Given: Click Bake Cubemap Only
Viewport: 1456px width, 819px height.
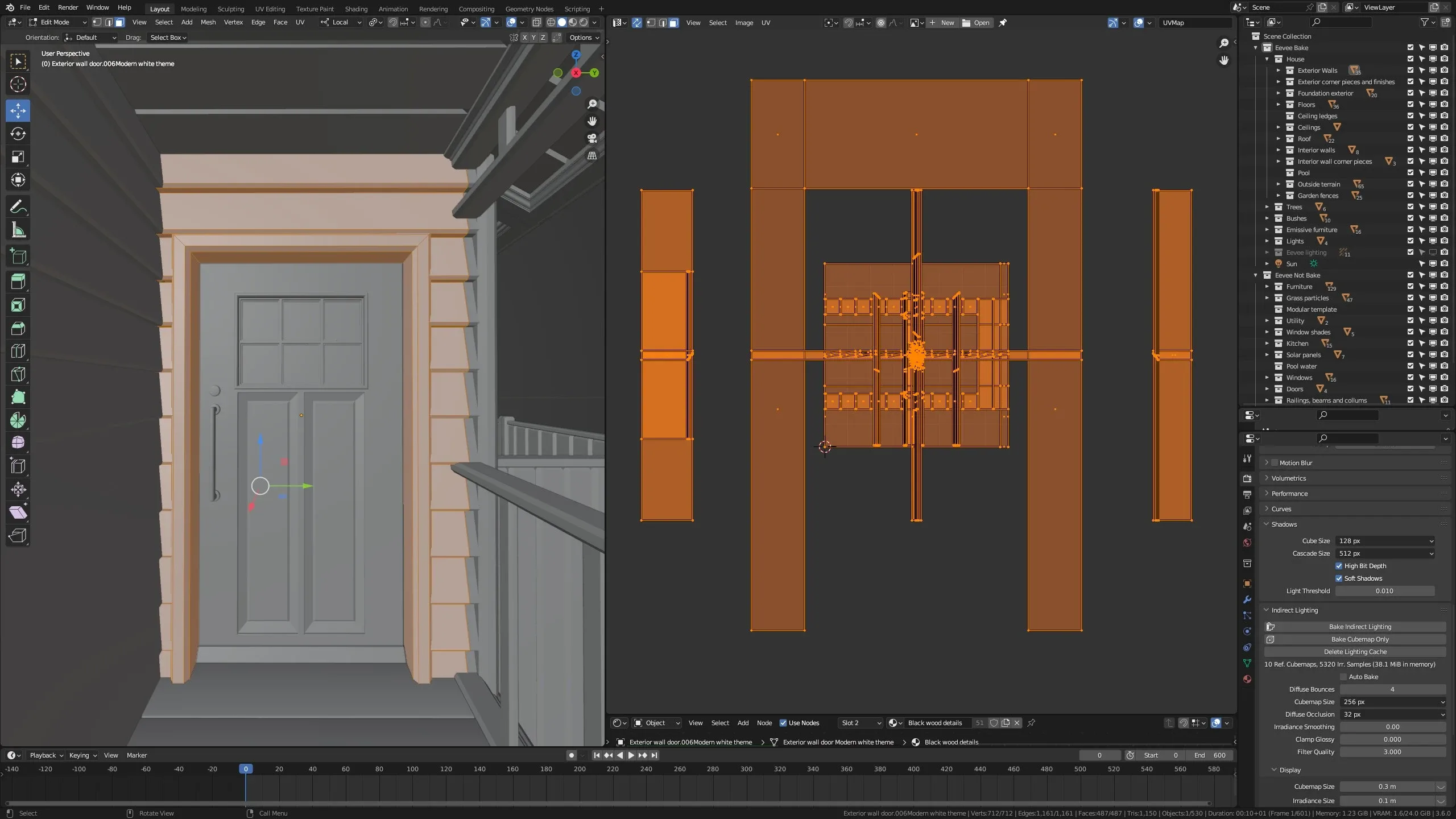Looking at the screenshot, I should (1355, 639).
